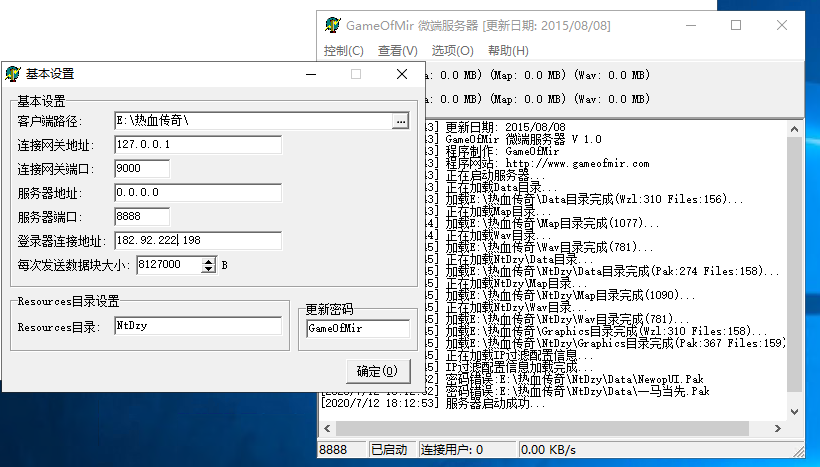Click the log vertical scrollbar down arrow

(794, 412)
